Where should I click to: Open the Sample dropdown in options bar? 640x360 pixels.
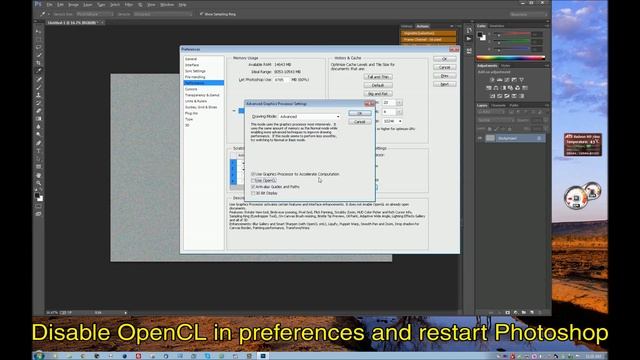(x=162, y=14)
